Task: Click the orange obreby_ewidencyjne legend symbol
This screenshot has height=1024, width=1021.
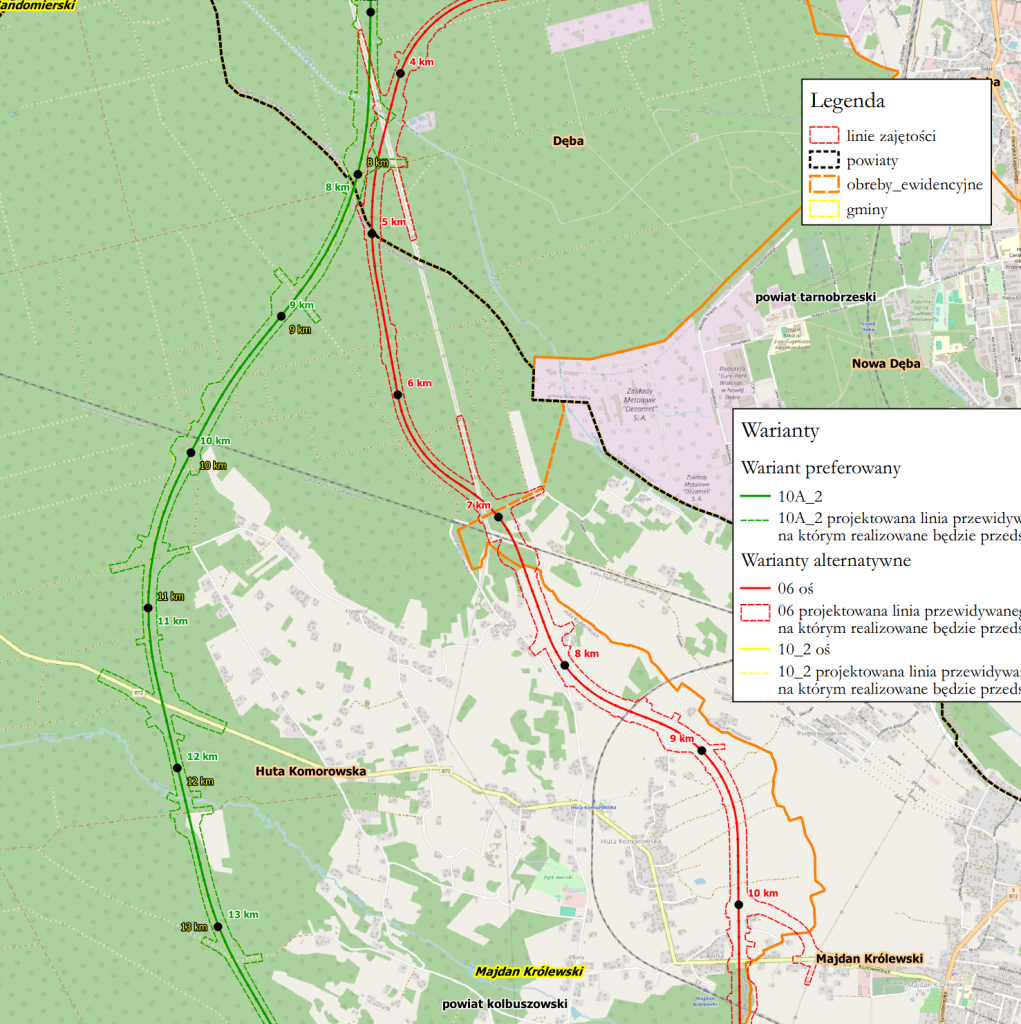Action: [824, 184]
